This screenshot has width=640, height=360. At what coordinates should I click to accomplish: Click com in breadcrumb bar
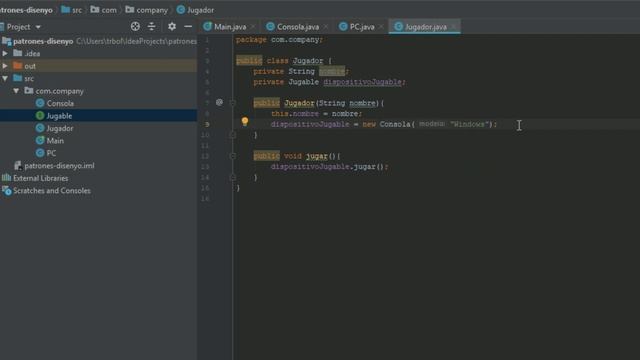pos(109,10)
